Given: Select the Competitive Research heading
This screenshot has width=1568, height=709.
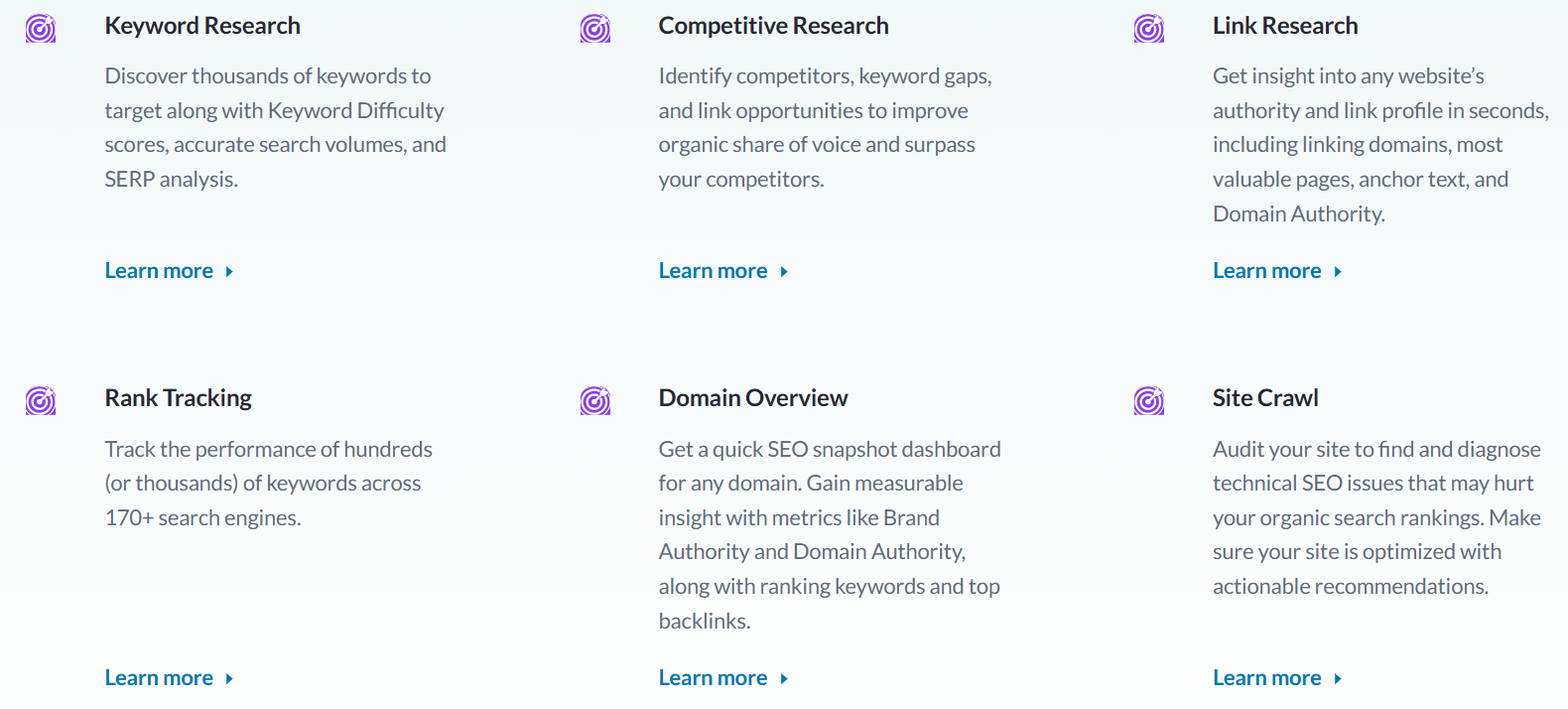Looking at the screenshot, I should 773,26.
